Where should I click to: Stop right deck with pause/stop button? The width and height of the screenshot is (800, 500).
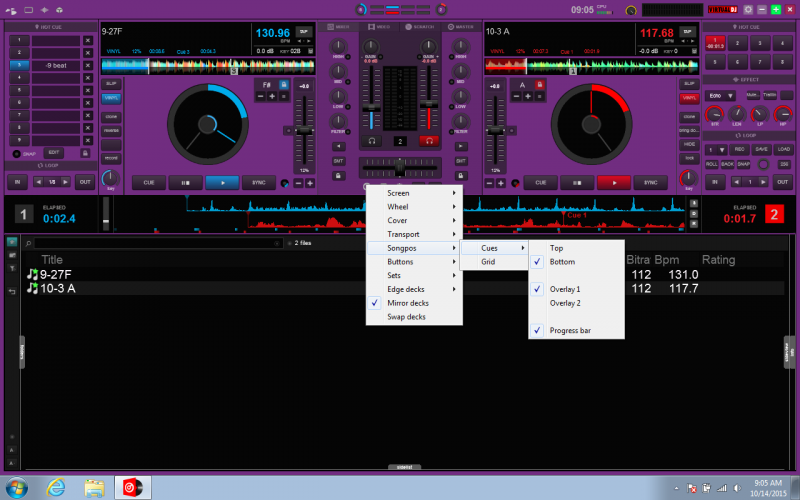point(577,182)
